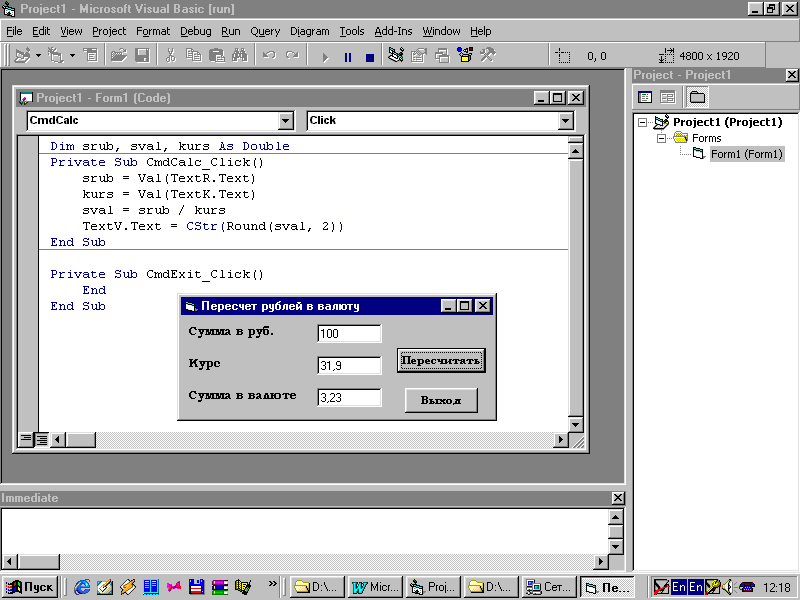The image size is (800, 600).
Task: Click the Курс field with 31,9
Action: tap(349, 365)
